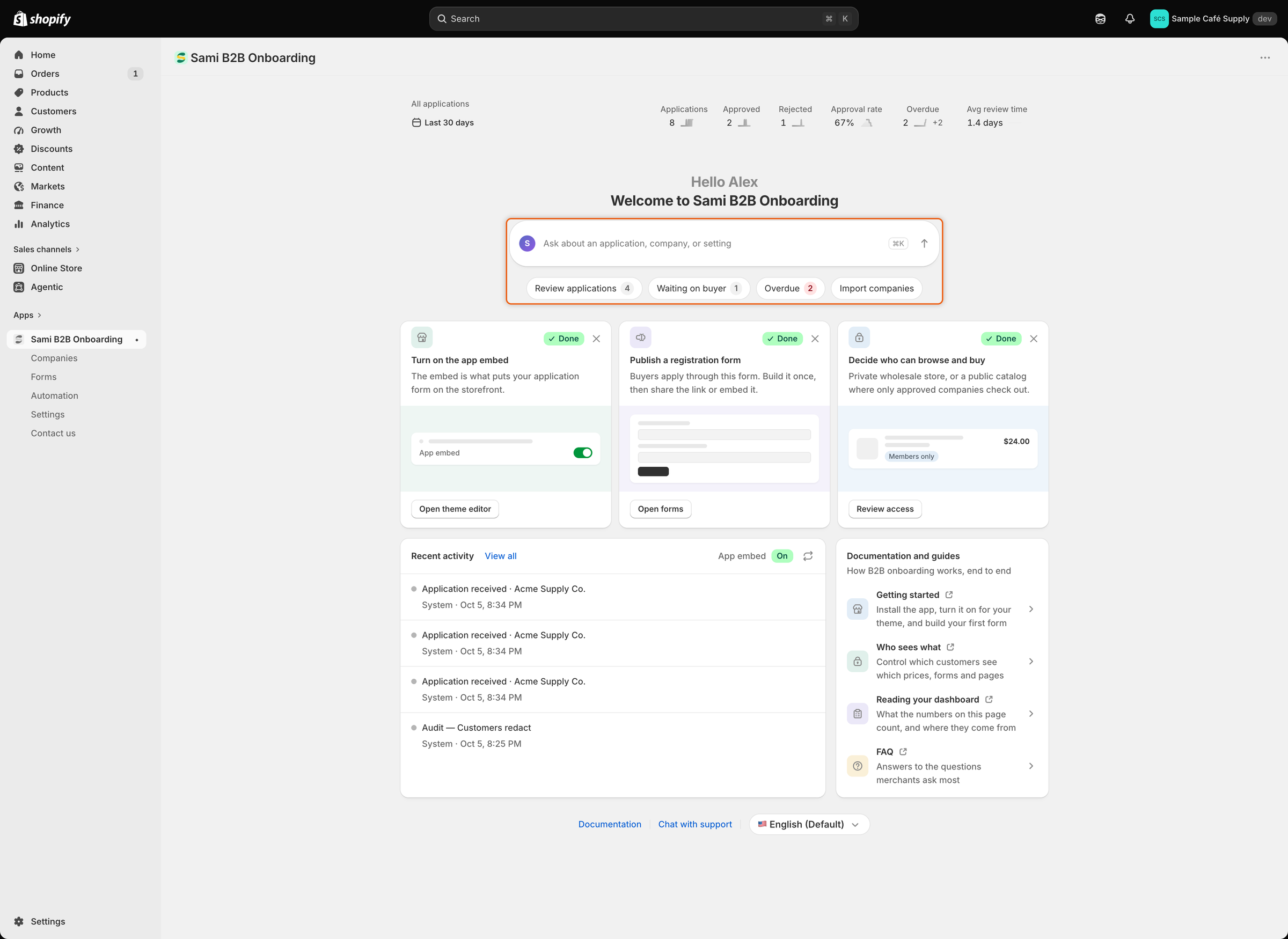Open the Documentation footer link

(x=609, y=824)
